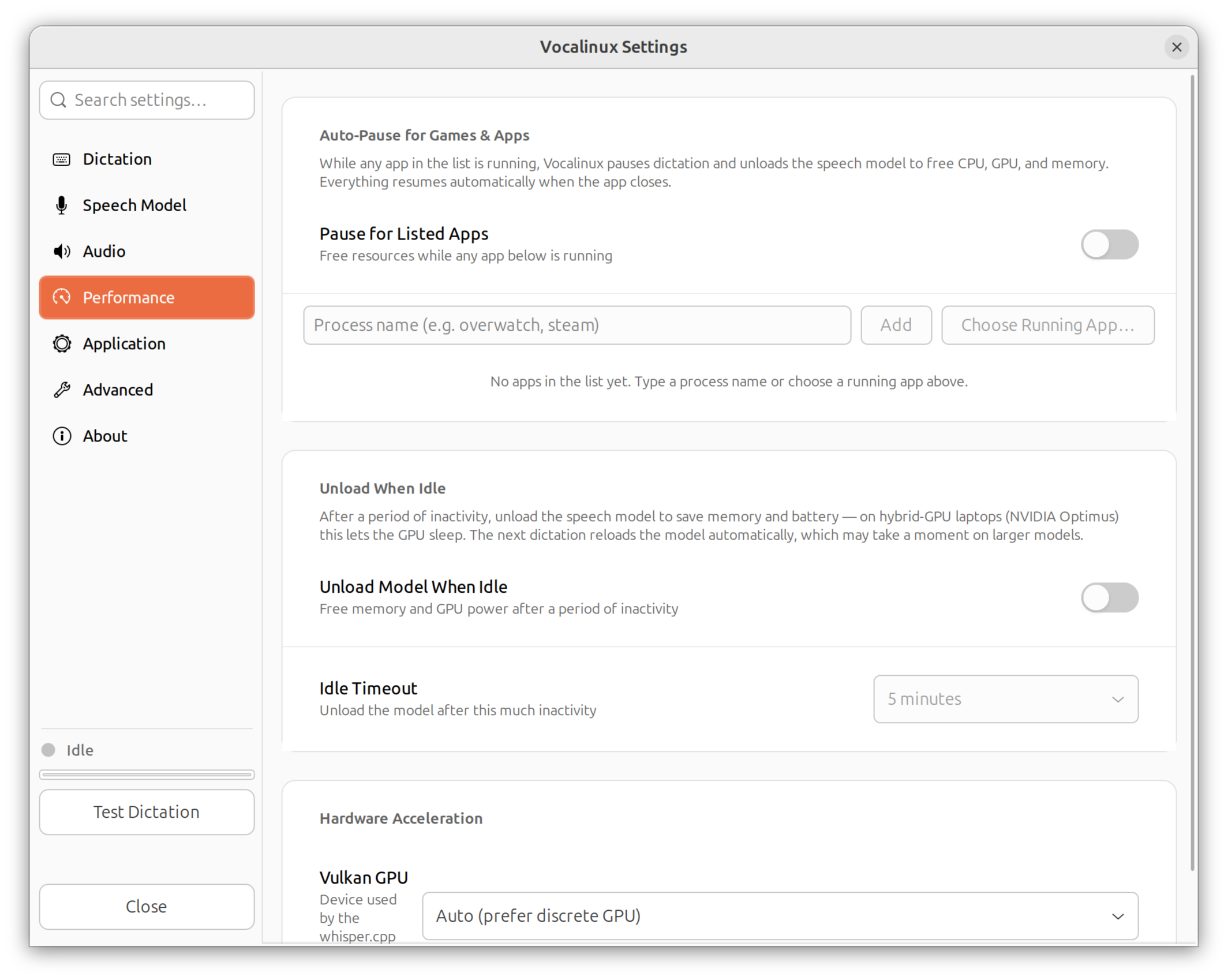This screenshot has width=1228, height=980.
Task: Show the About page
Action: click(x=147, y=436)
